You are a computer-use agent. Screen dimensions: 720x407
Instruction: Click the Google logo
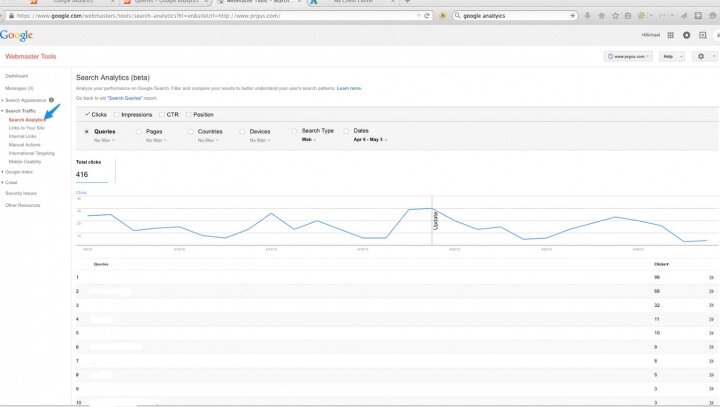[x=16, y=35]
